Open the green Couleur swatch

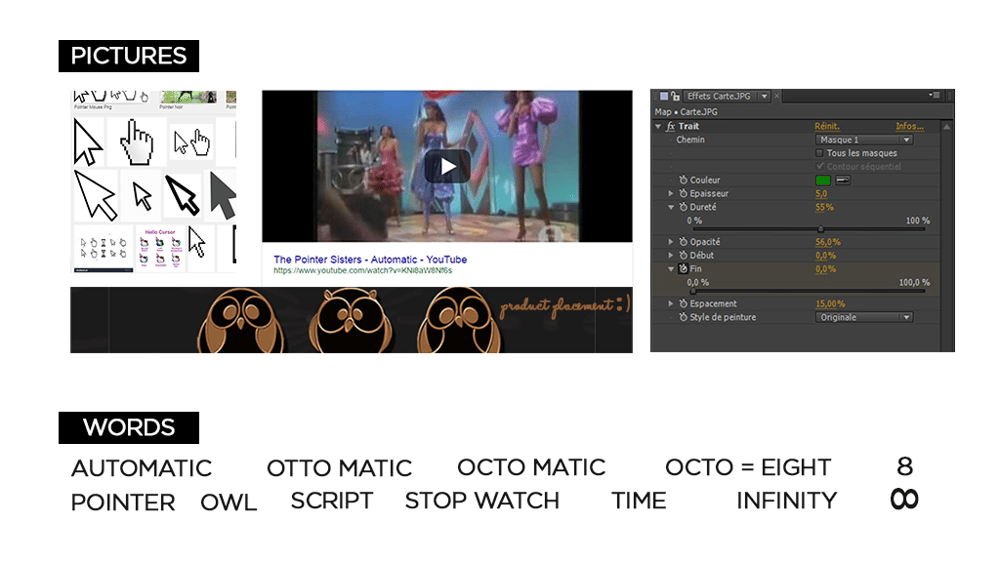click(x=823, y=181)
